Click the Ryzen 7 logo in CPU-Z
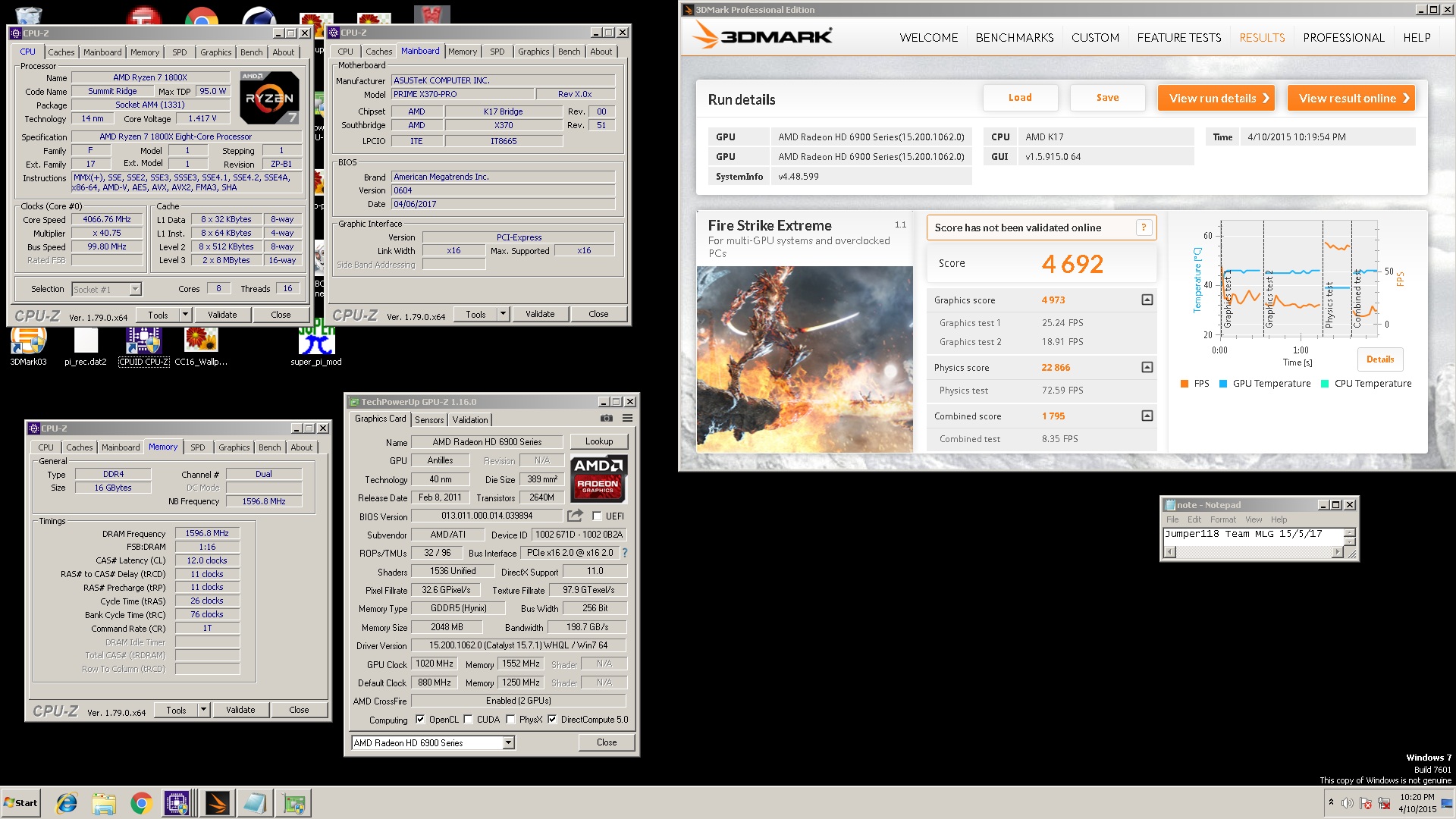The height and width of the screenshot is (819, 1456). click(269, 98)
